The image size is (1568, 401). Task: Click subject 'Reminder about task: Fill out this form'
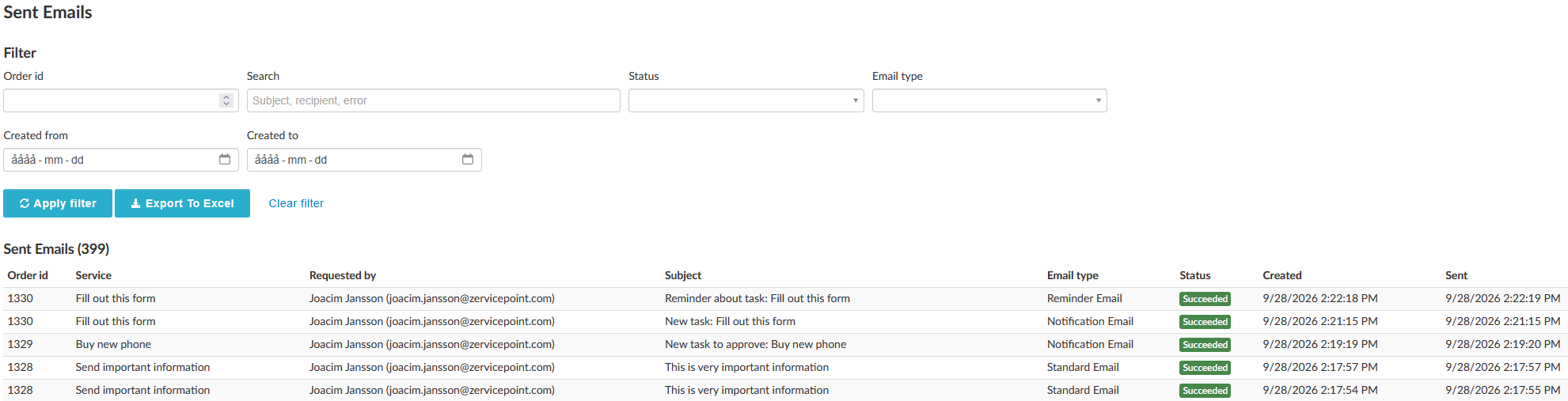[757, 298]
